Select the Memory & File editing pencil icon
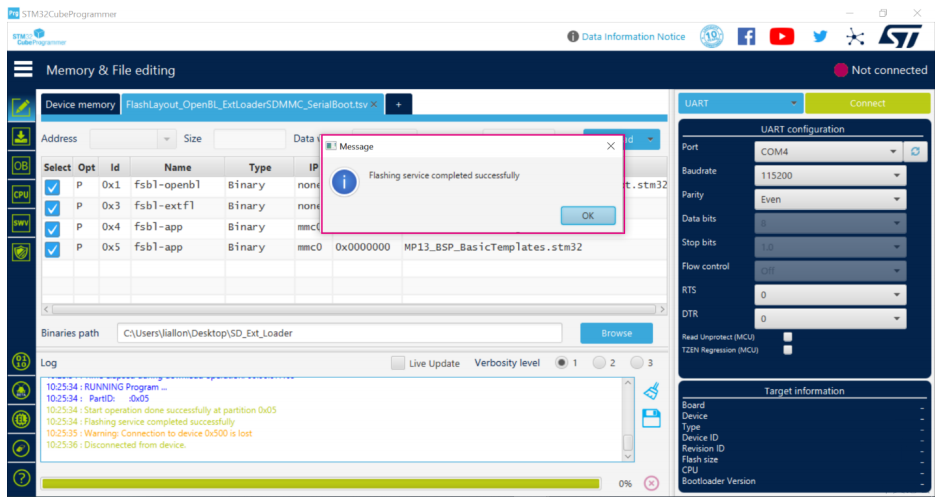This screenshot has height=503, width=939. click(x=22, y=108)
